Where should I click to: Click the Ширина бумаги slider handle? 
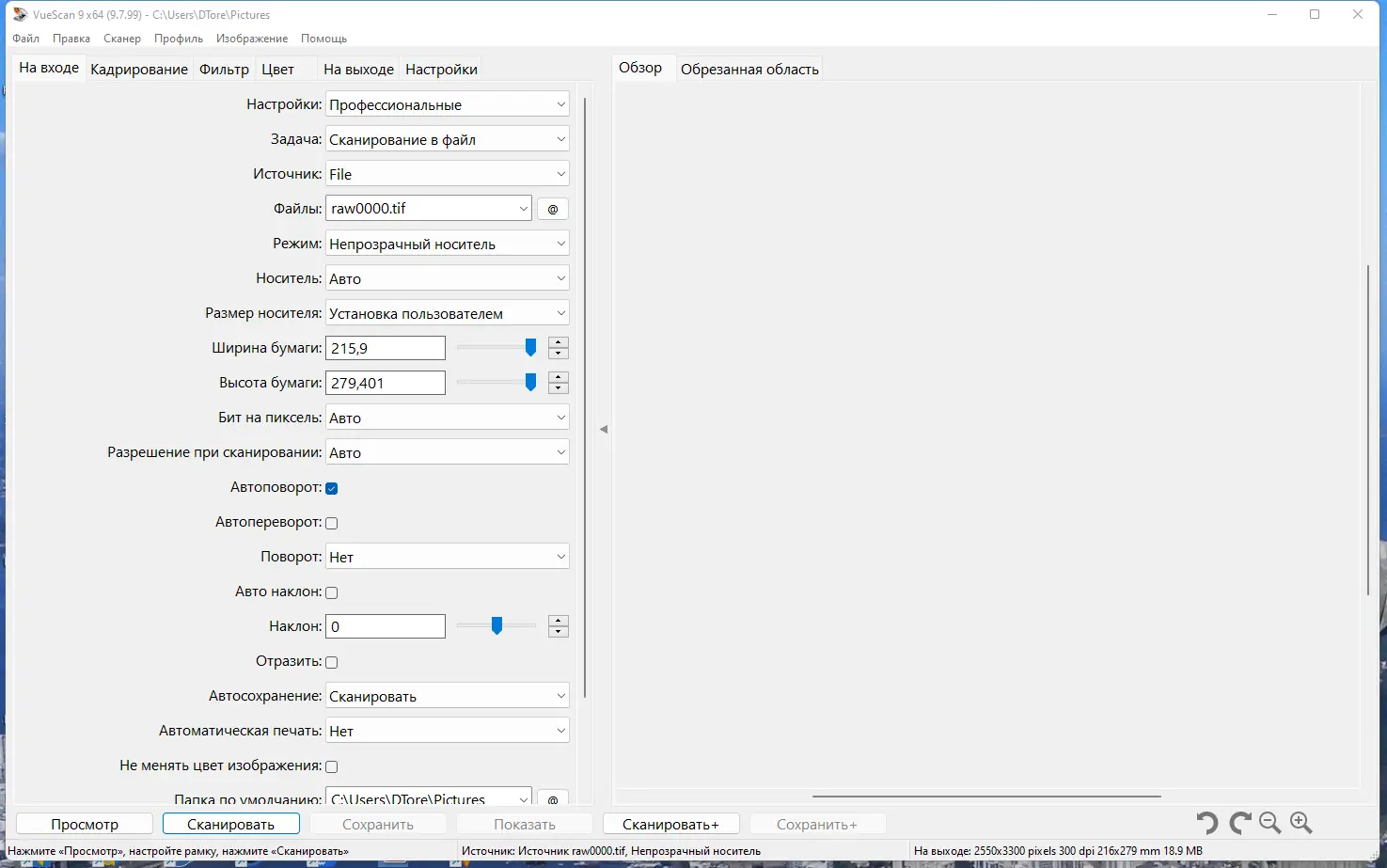coord(530,348)
